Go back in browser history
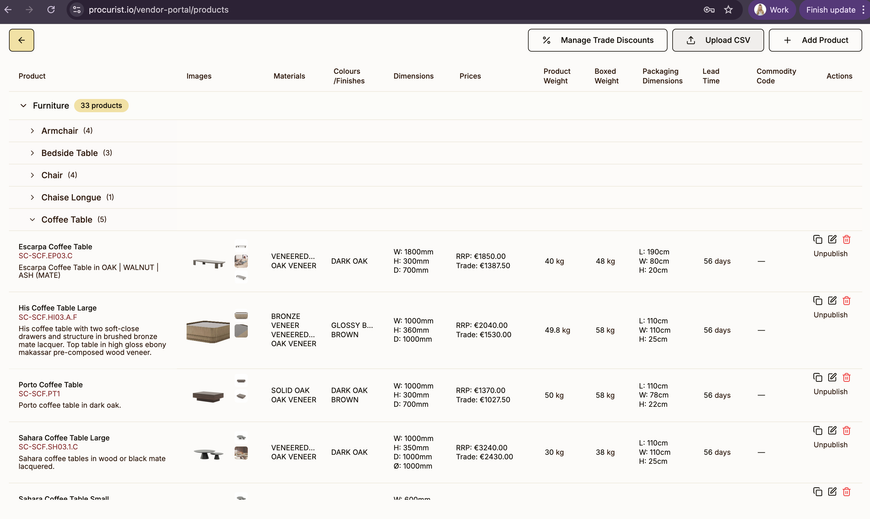Viewport: 870px width, 519px height. coord(8,9)
